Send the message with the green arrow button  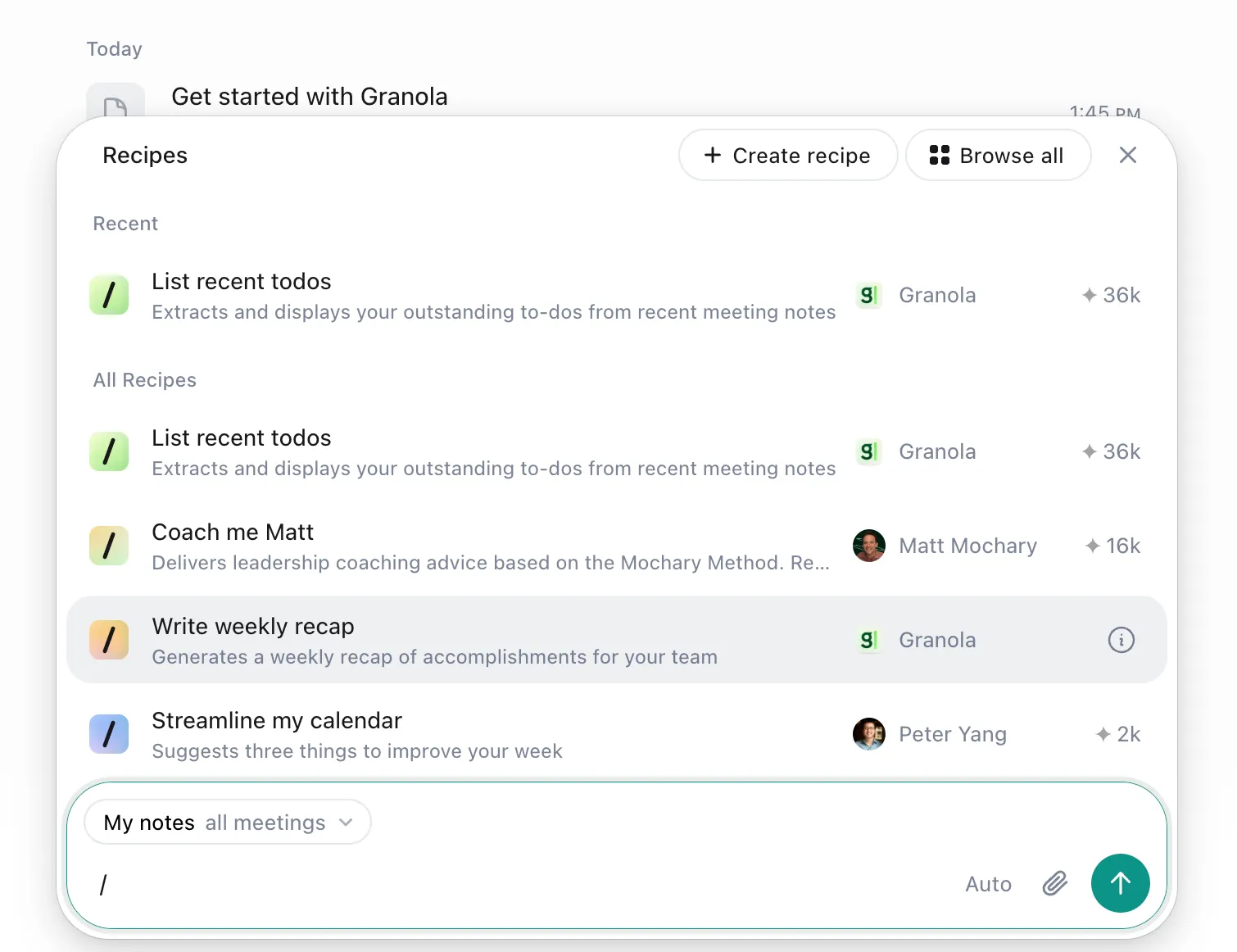[1121, 883]
